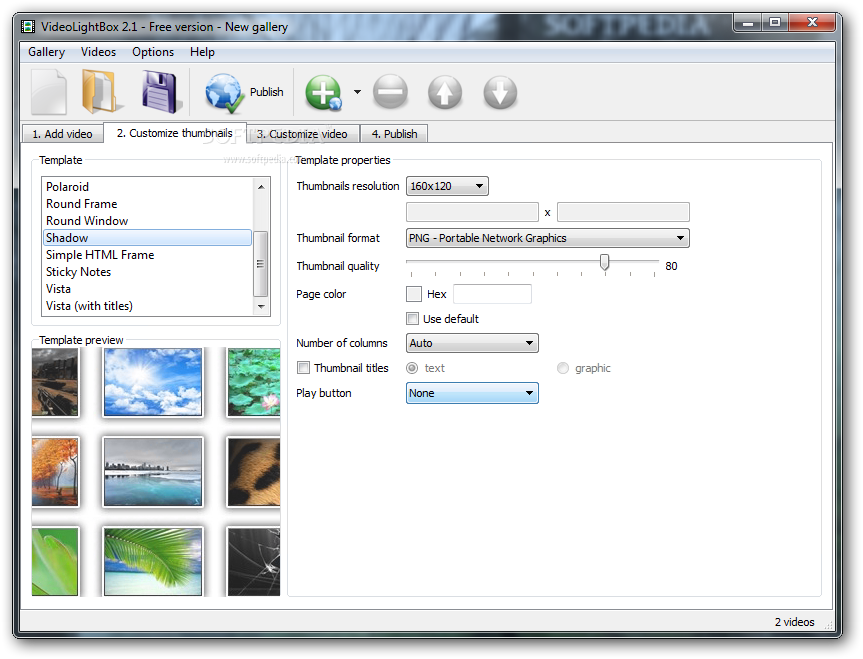The image size is (863, 659).
Task: Click the lotus leaves preview thumbnail
Action: [254, 382]
